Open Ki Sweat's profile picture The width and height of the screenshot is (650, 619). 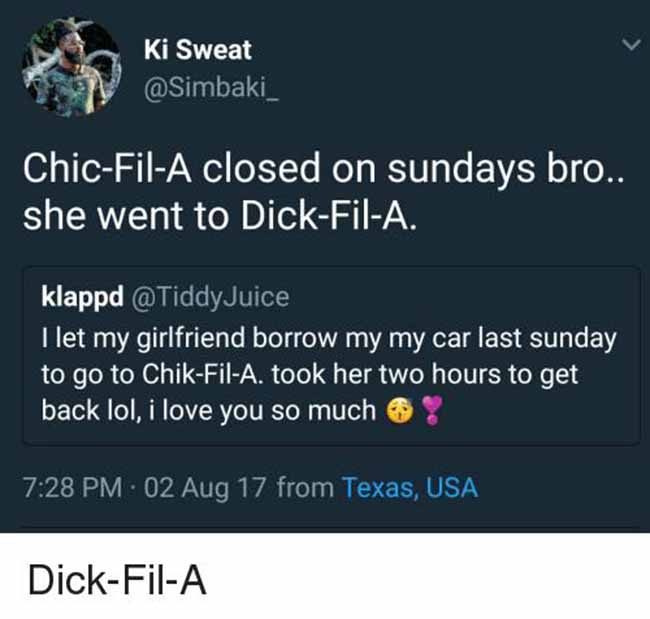[x=71, y=67]
